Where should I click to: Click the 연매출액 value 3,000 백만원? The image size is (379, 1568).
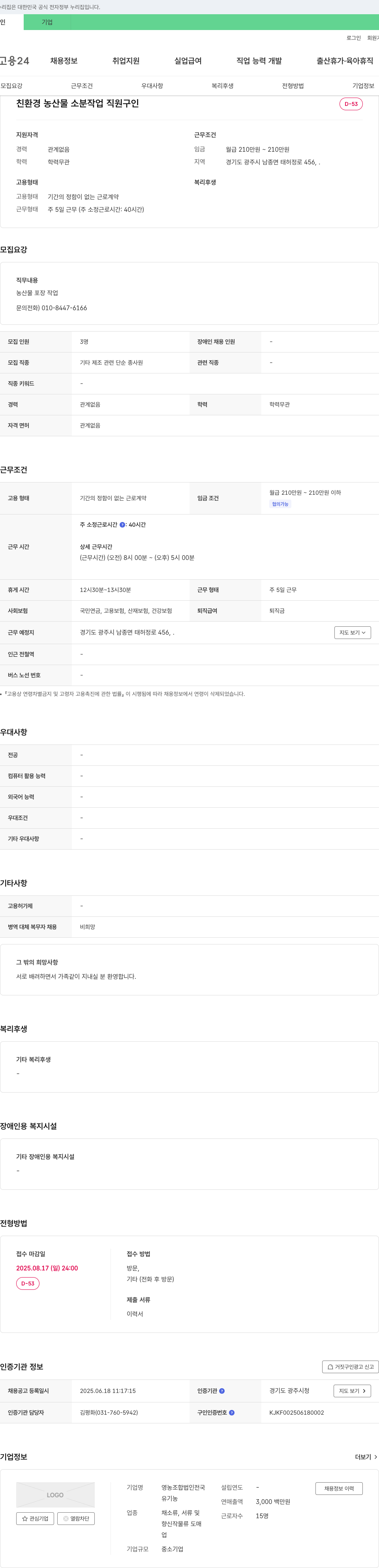273,1502
